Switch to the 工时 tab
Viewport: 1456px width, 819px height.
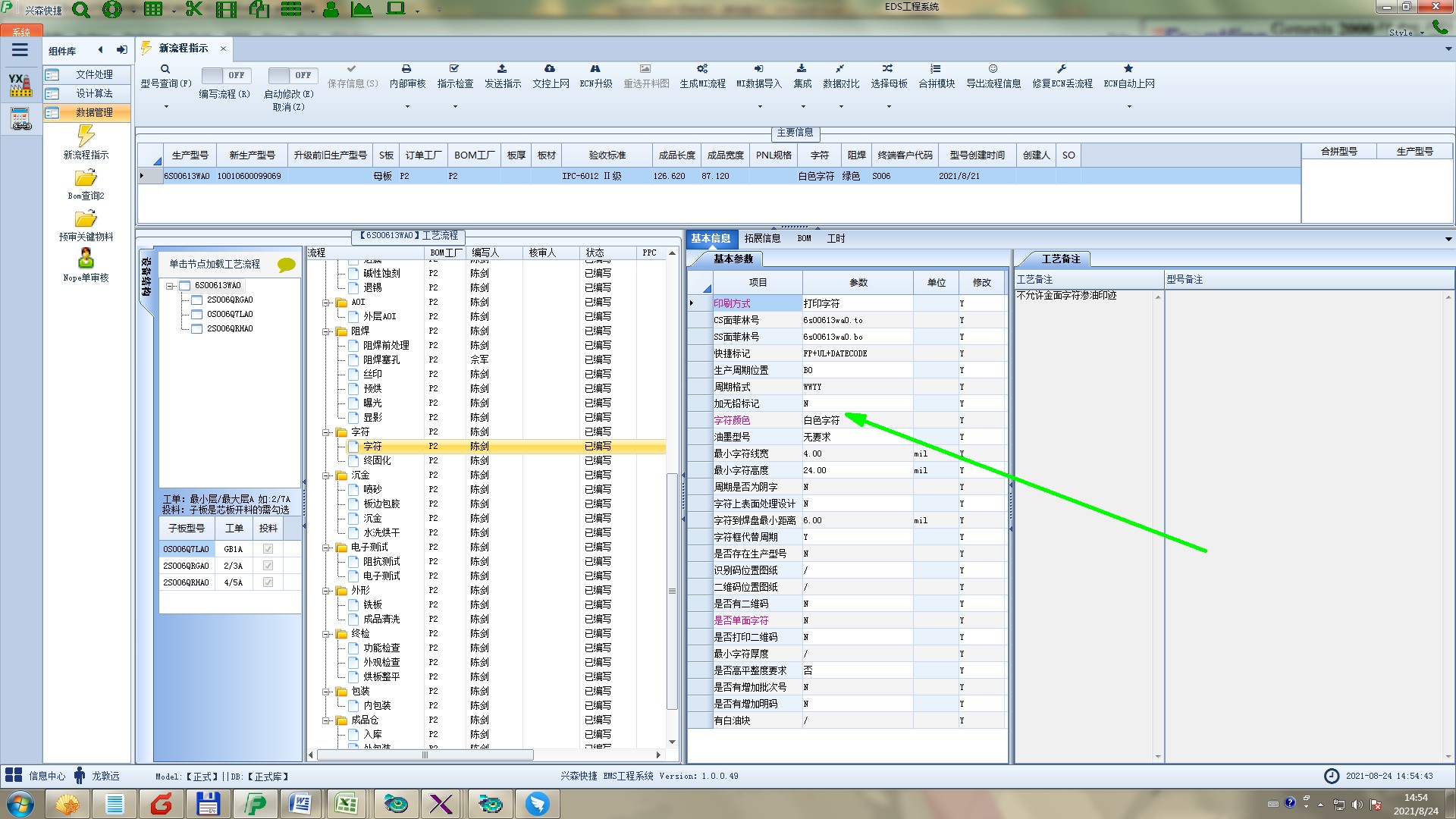click(836, 238)
